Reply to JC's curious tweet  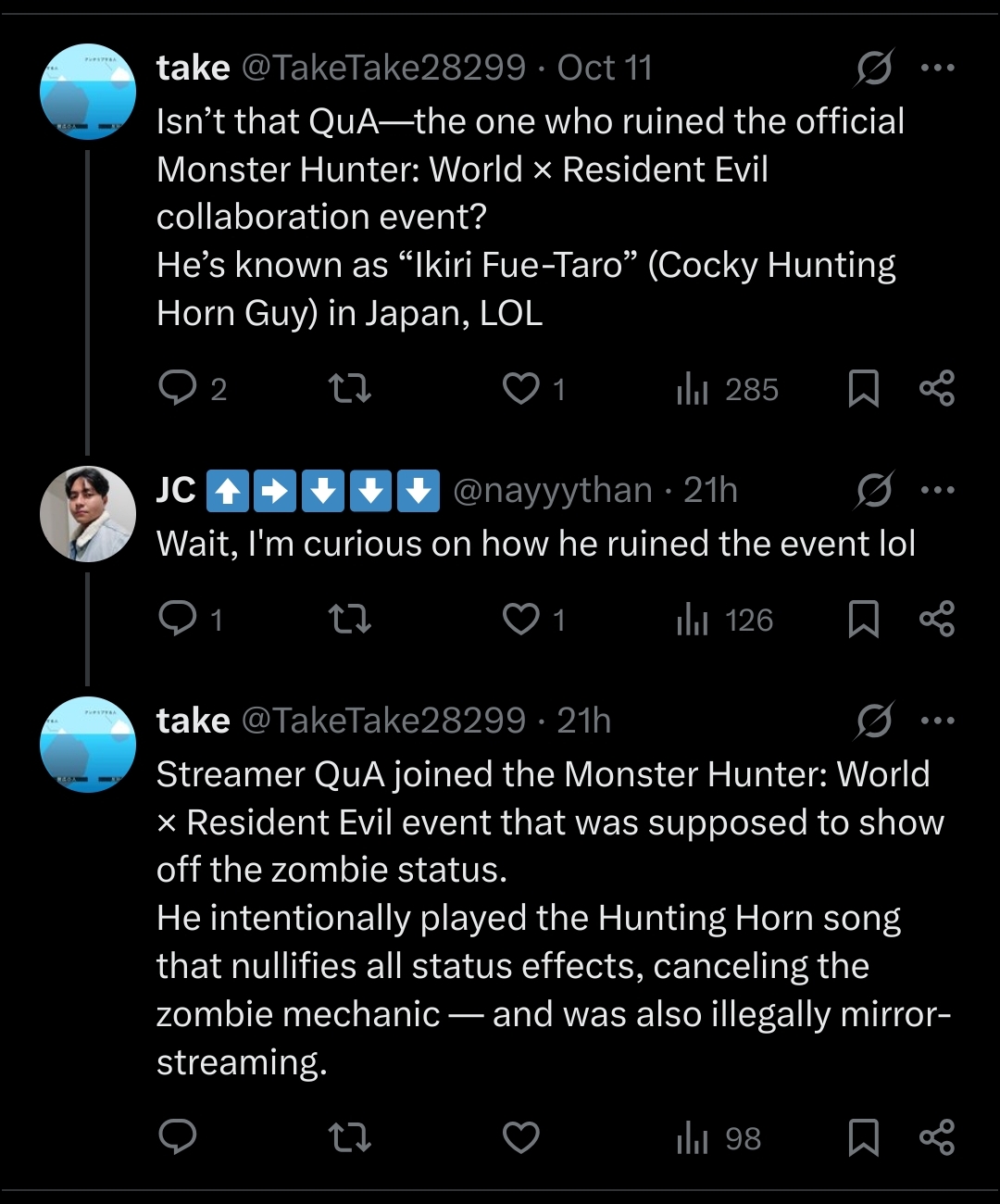coord(177,619)
